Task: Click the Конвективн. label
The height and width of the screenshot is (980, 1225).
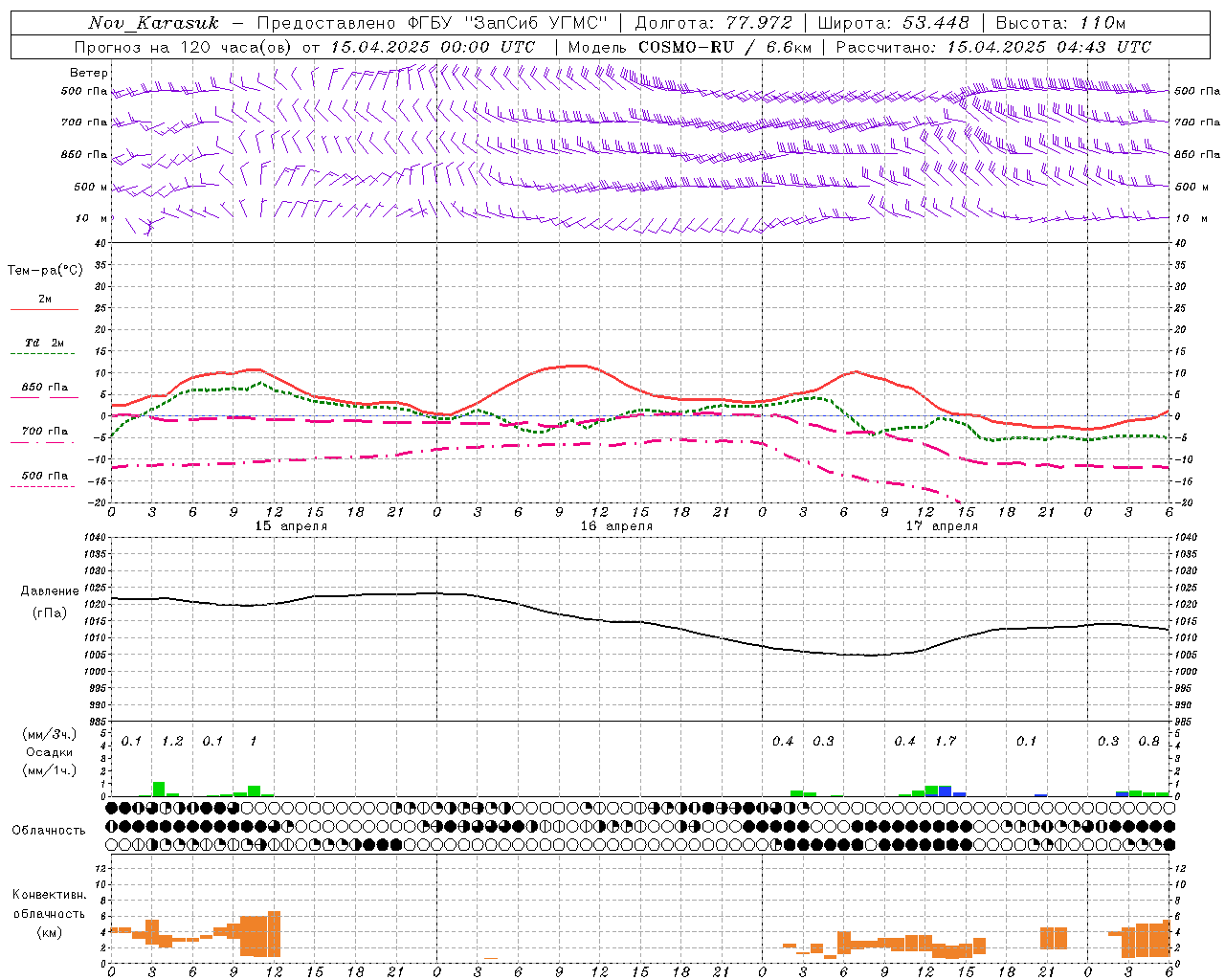Action: coord(49,895)
